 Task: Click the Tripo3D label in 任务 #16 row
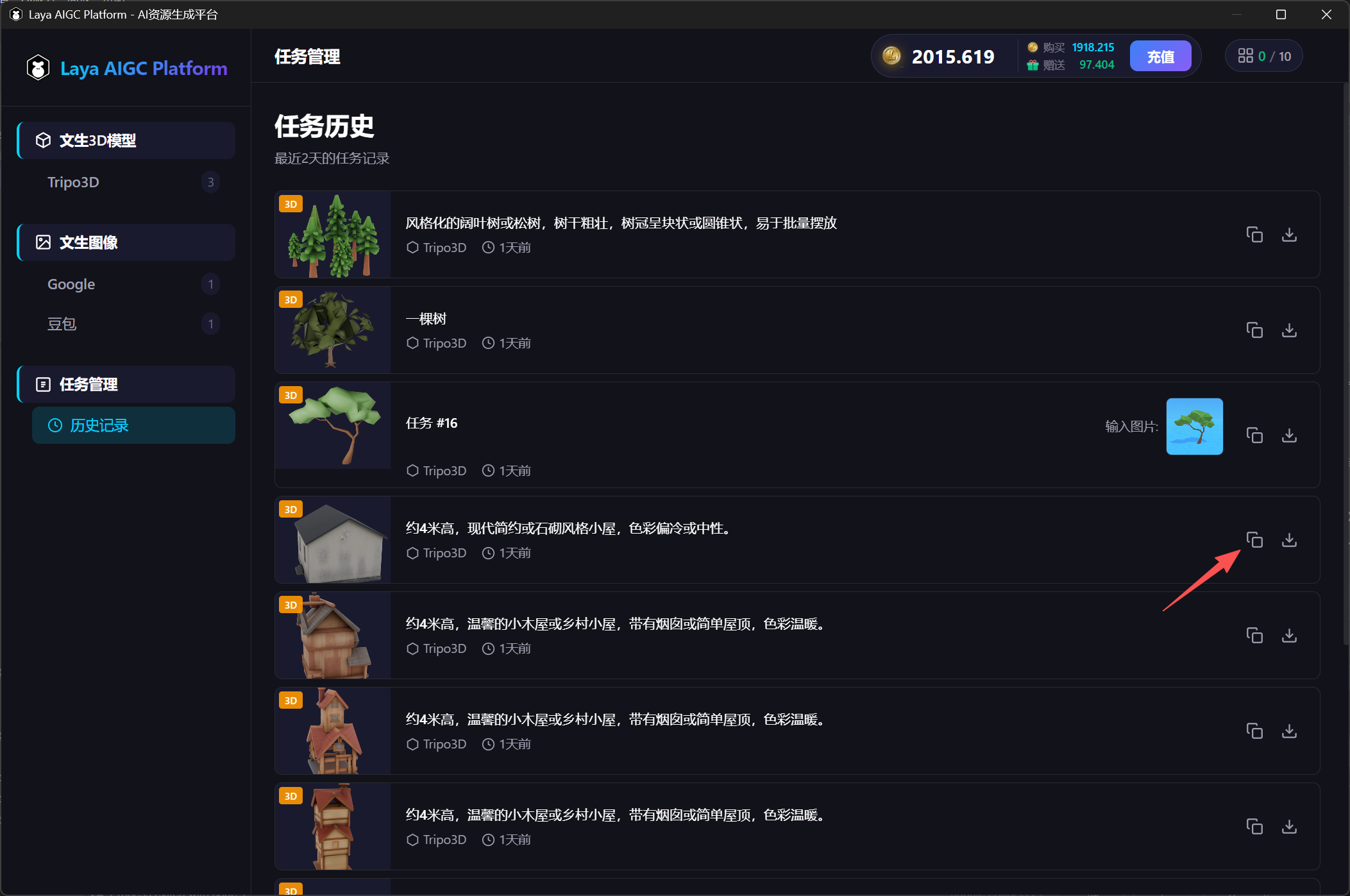tap(444, 471)
